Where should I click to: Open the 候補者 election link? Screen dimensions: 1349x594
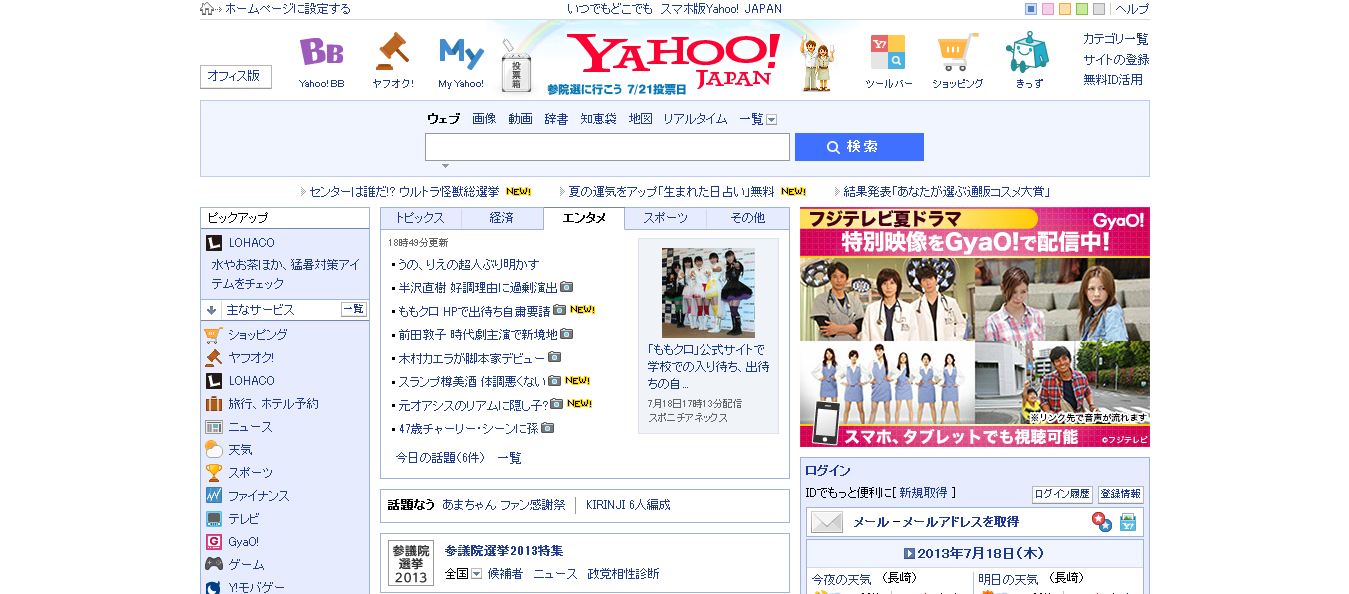(x=505, y=574)
